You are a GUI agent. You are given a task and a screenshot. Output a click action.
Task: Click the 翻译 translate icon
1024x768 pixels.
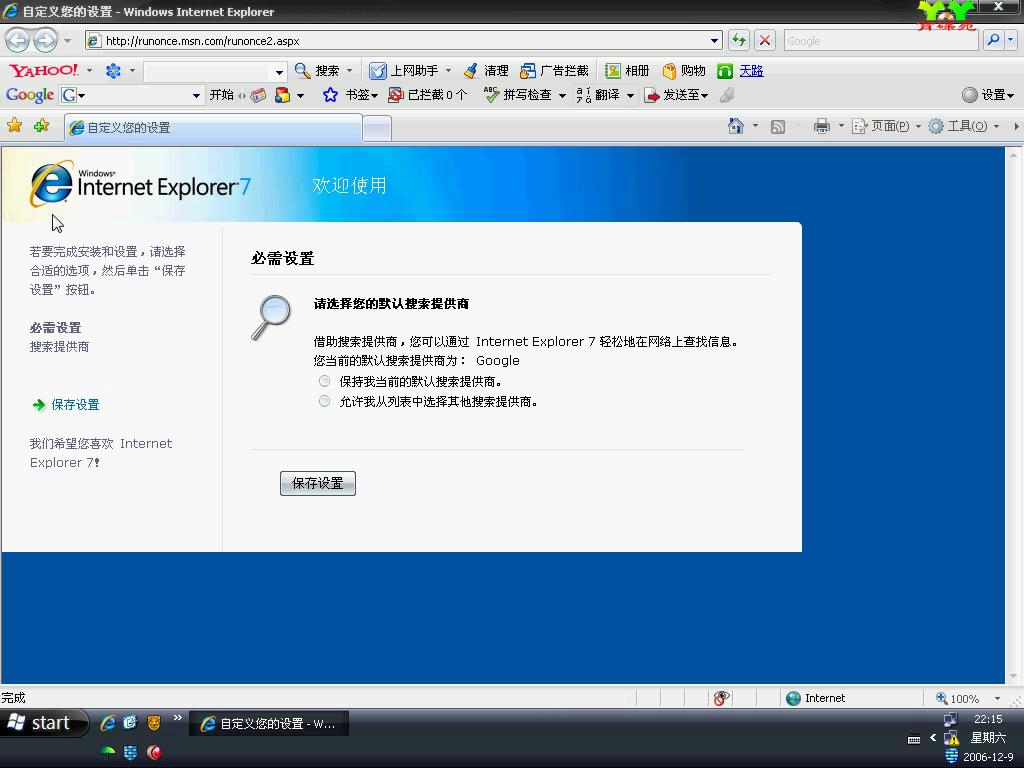click(x=584, y=95)
